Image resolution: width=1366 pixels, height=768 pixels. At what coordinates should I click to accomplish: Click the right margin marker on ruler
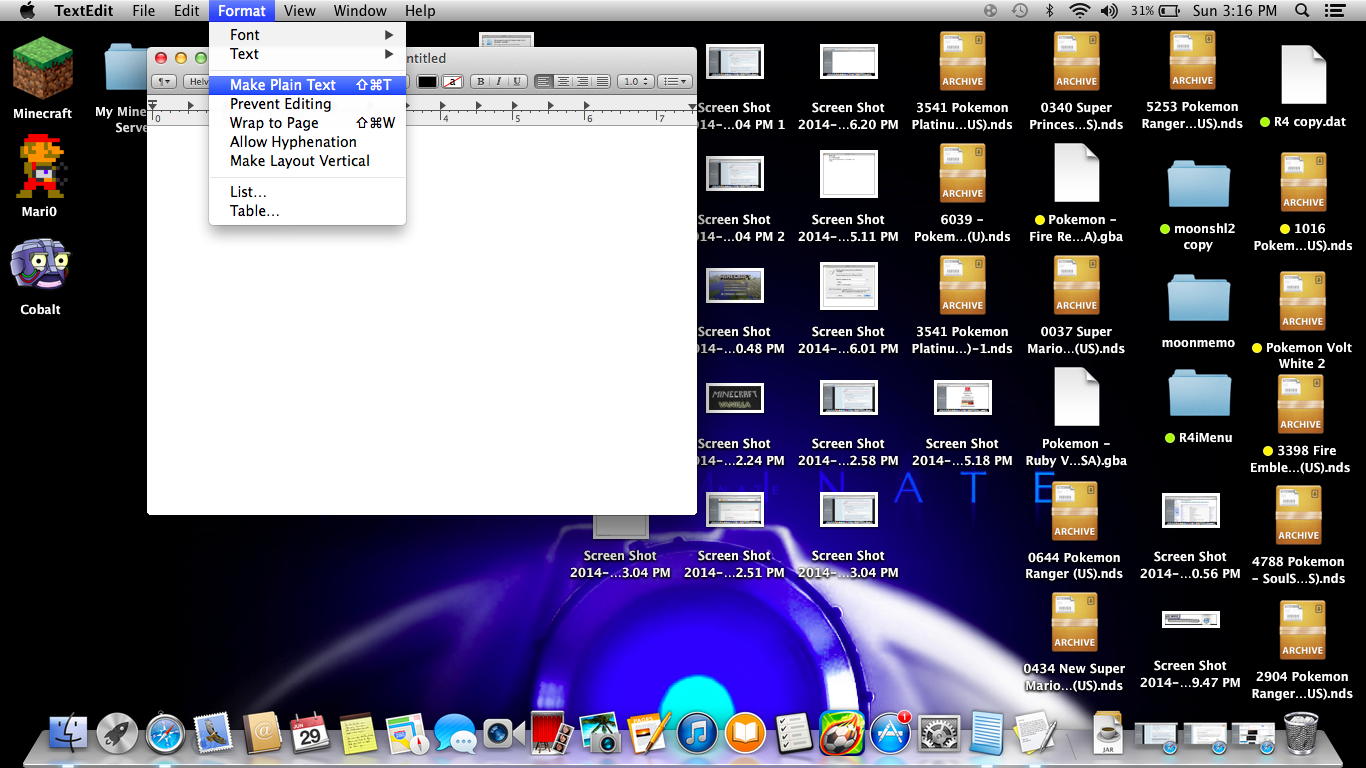click(x=692, y=106)
